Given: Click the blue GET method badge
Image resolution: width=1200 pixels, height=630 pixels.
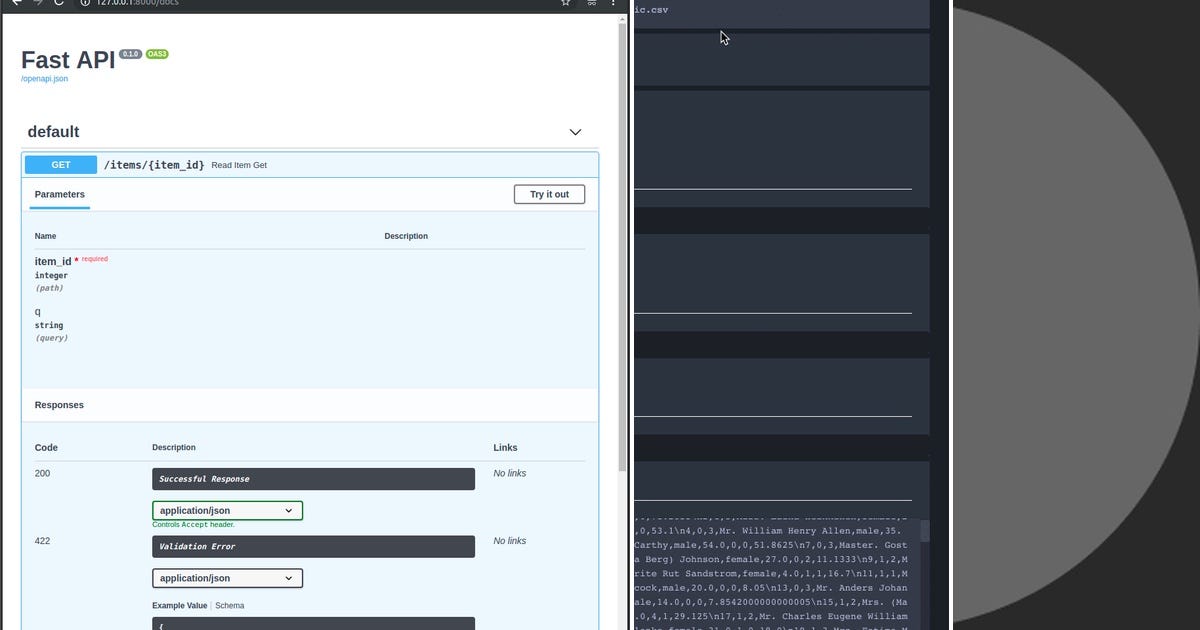Looking at the screenshot, I should click(60, 164).
